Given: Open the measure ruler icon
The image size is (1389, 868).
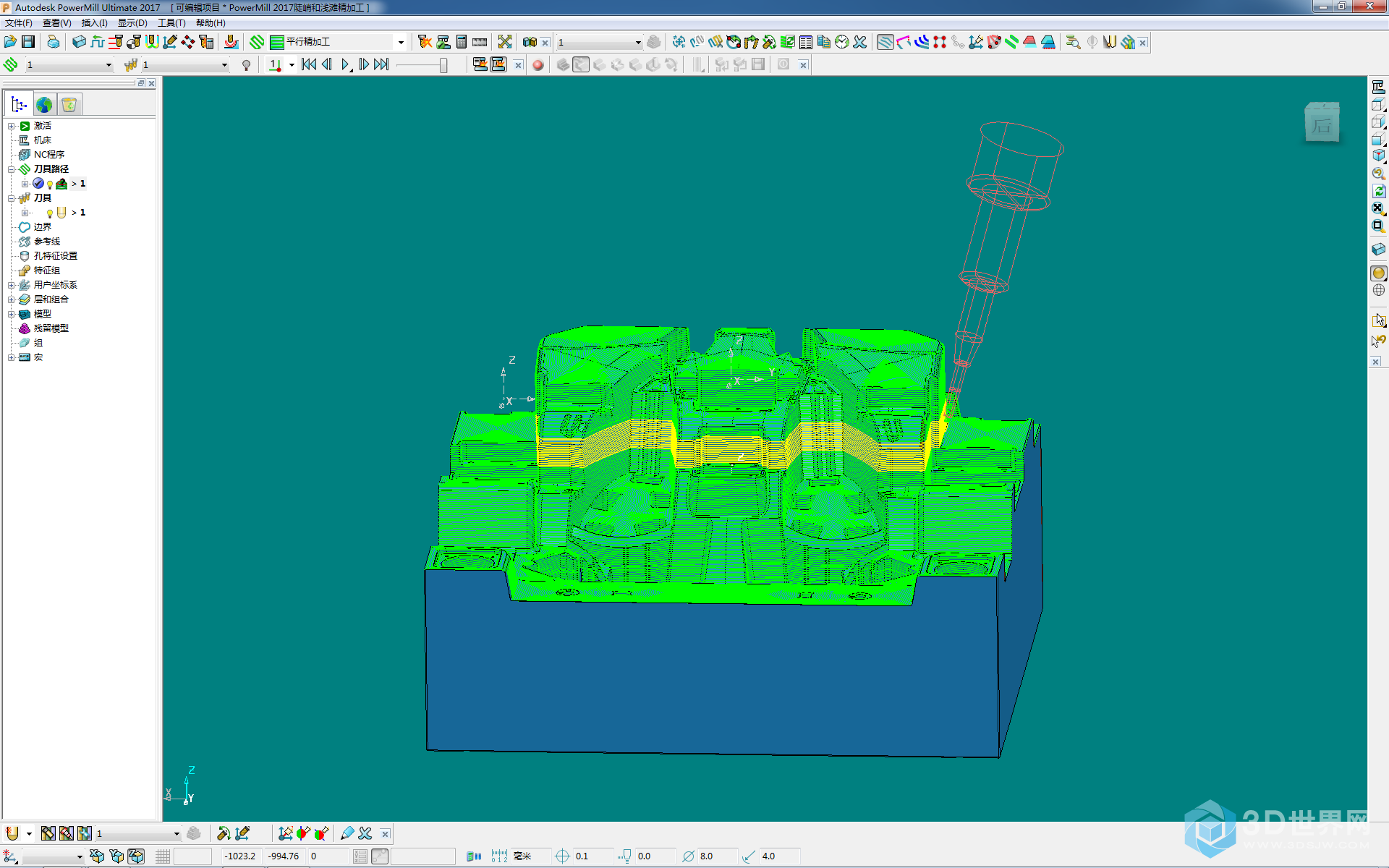Looking at the screenshot, I should click(x=480, y=42).
